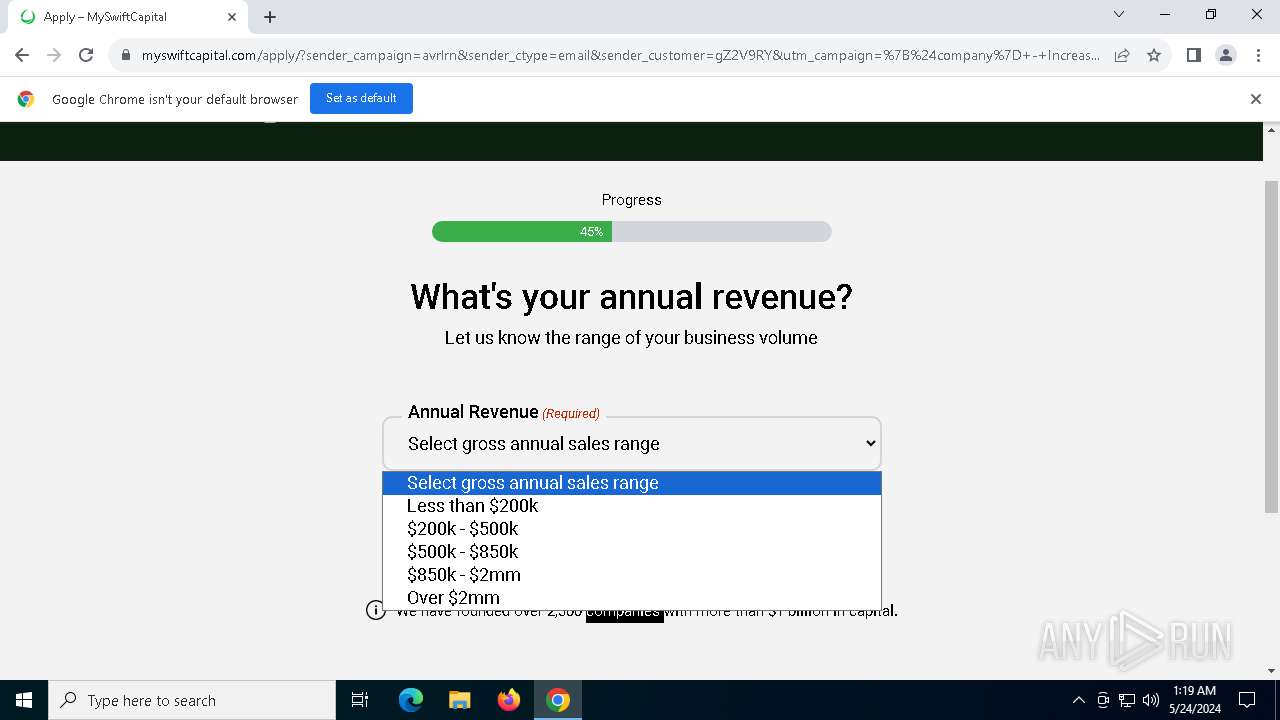
Task: Click the 'Progress' label
Action: pos(632,200)
